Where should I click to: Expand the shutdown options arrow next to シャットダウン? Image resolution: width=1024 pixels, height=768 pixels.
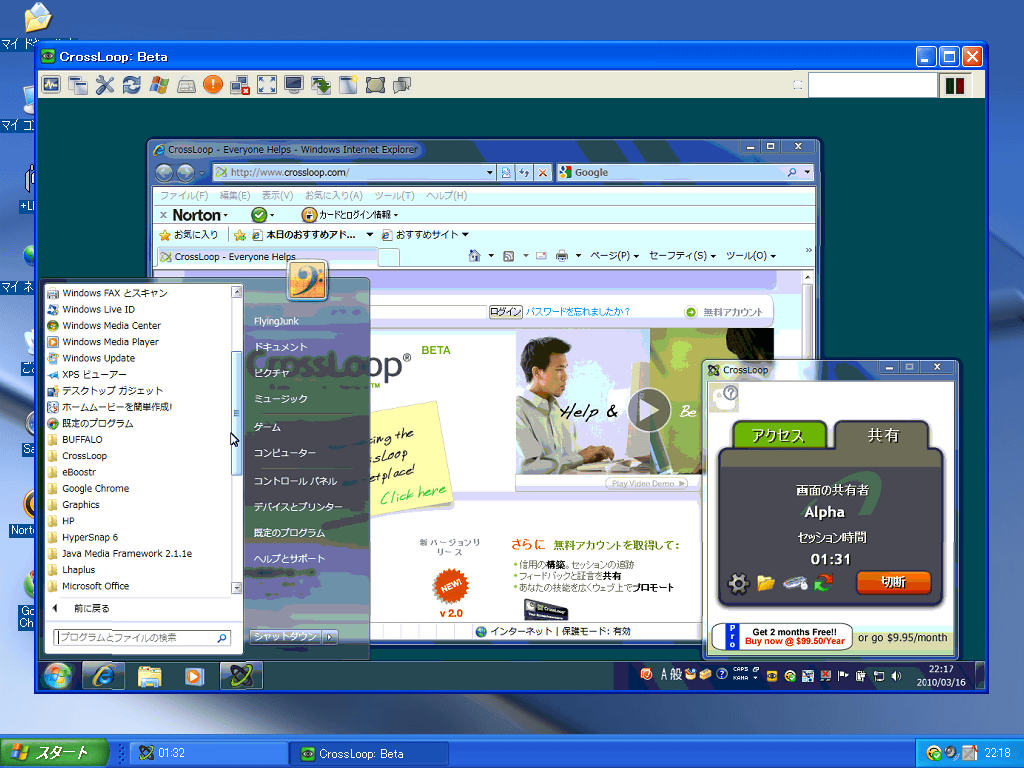pos(330,637)
